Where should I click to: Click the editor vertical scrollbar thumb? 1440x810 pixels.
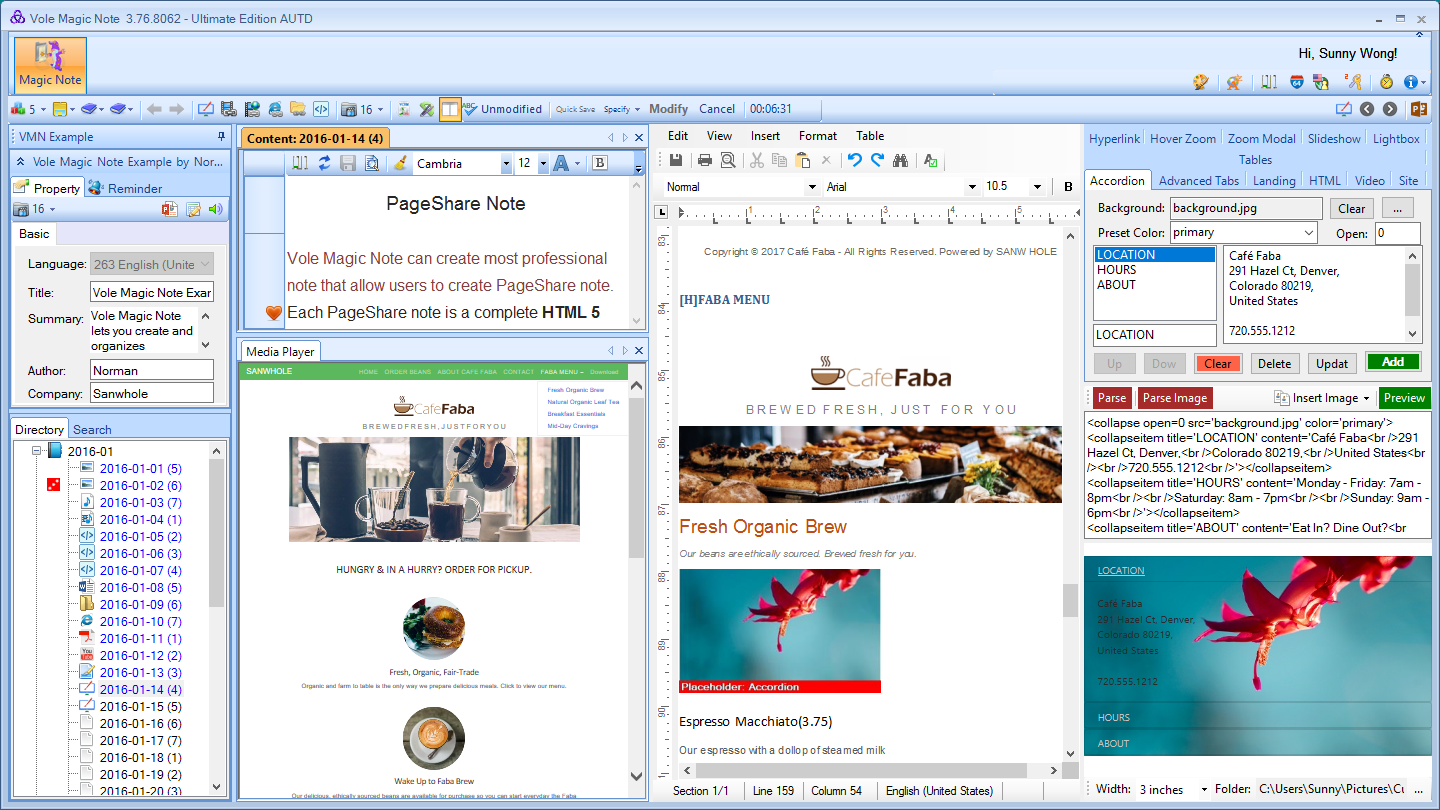pyautogui.click(x=1070, y=601)
